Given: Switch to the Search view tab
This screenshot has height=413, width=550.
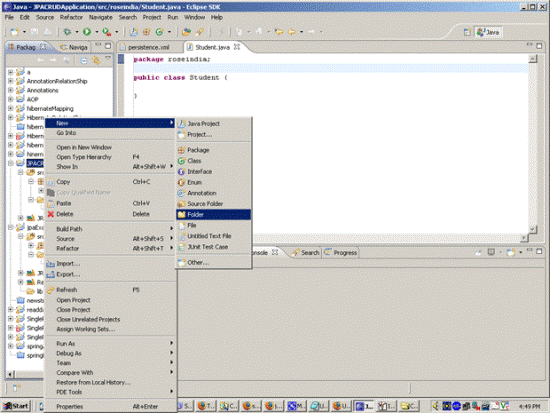Looking at the screenshot, I should tap(306, 253).
